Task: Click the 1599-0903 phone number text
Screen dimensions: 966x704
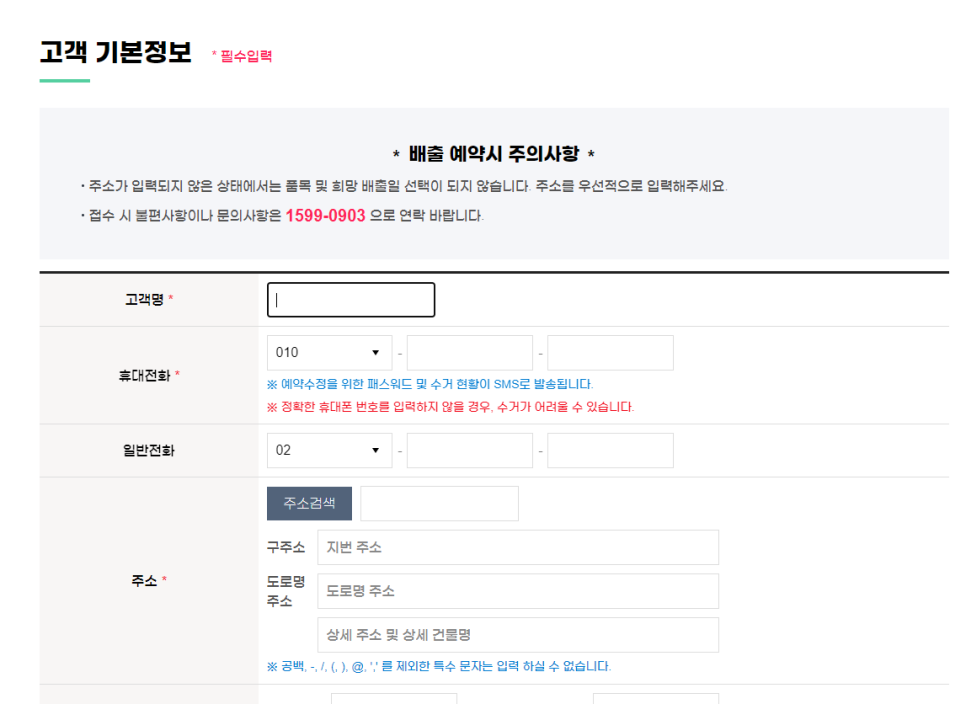Action: [x=325, y=216]
